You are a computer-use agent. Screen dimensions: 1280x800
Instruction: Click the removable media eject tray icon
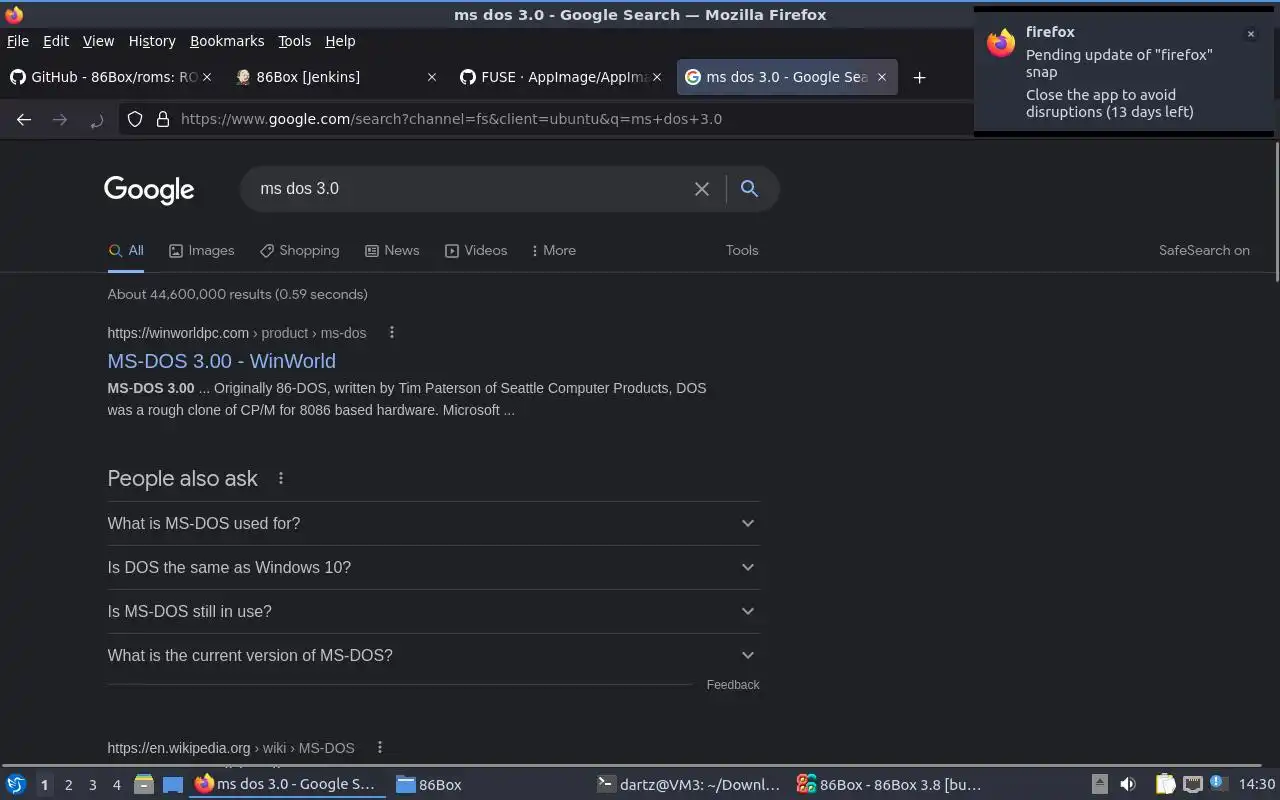[1099, 784]
